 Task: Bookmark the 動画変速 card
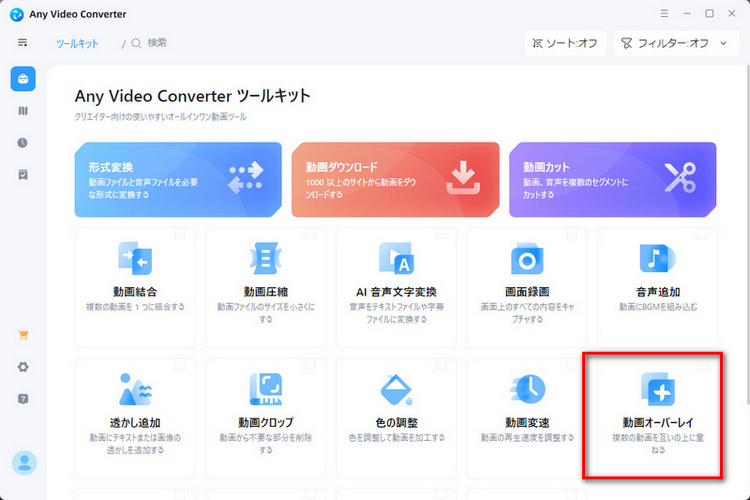(x=572, y=365)
